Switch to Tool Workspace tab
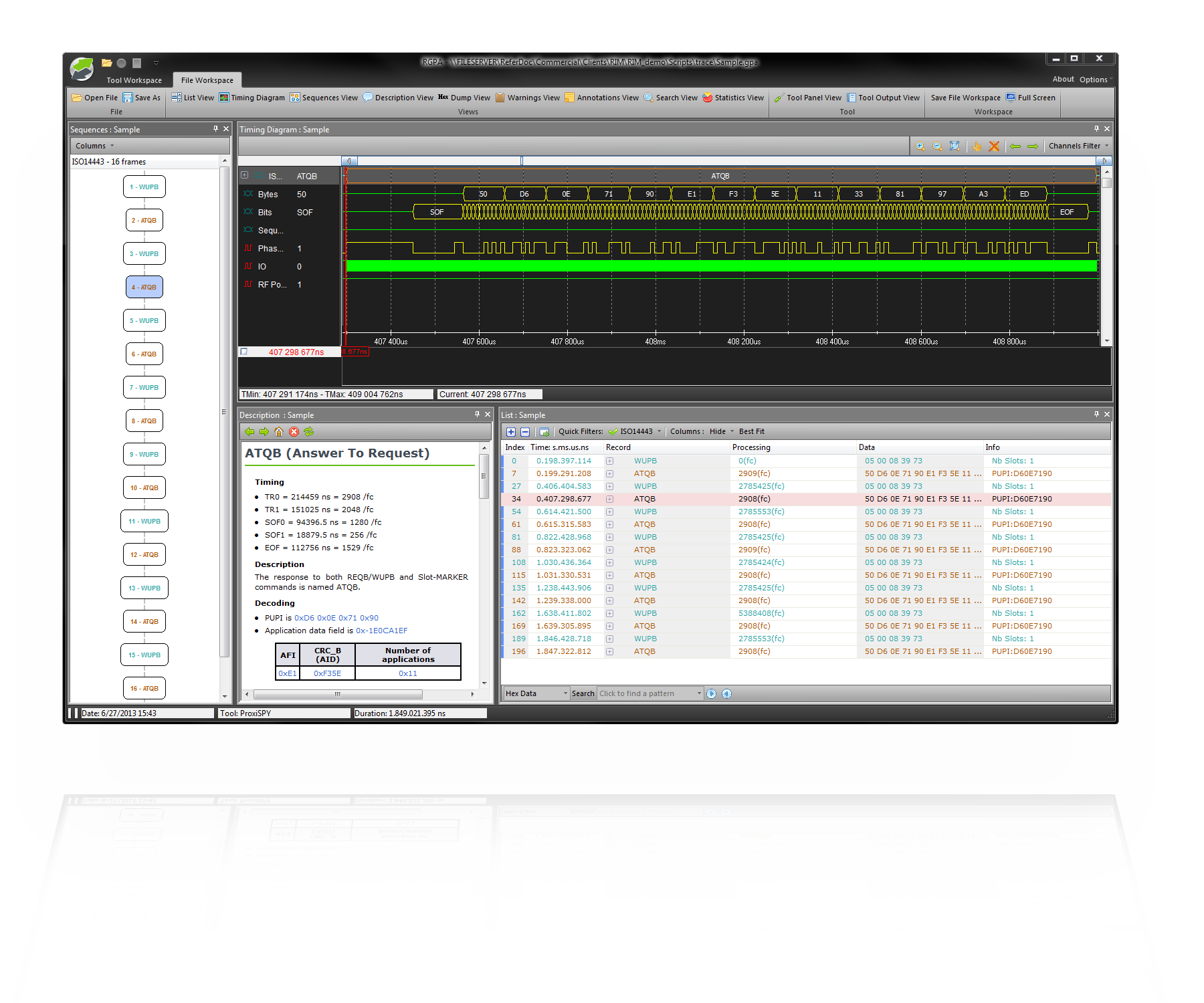The height and width of the screenshot is (1003, 1204). [x=134, y=80]
